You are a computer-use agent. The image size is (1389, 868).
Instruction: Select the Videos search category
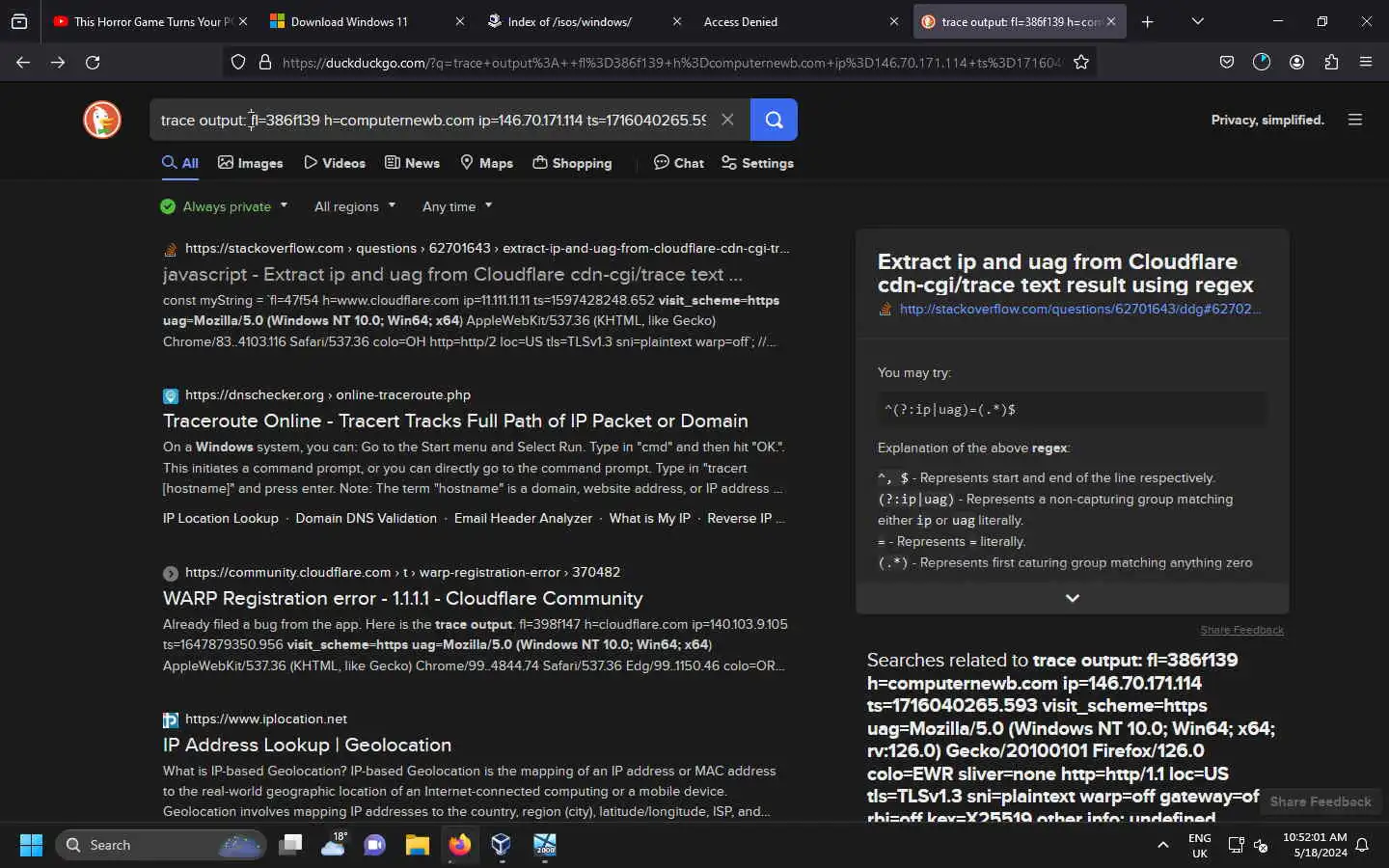tap(335, 163)
